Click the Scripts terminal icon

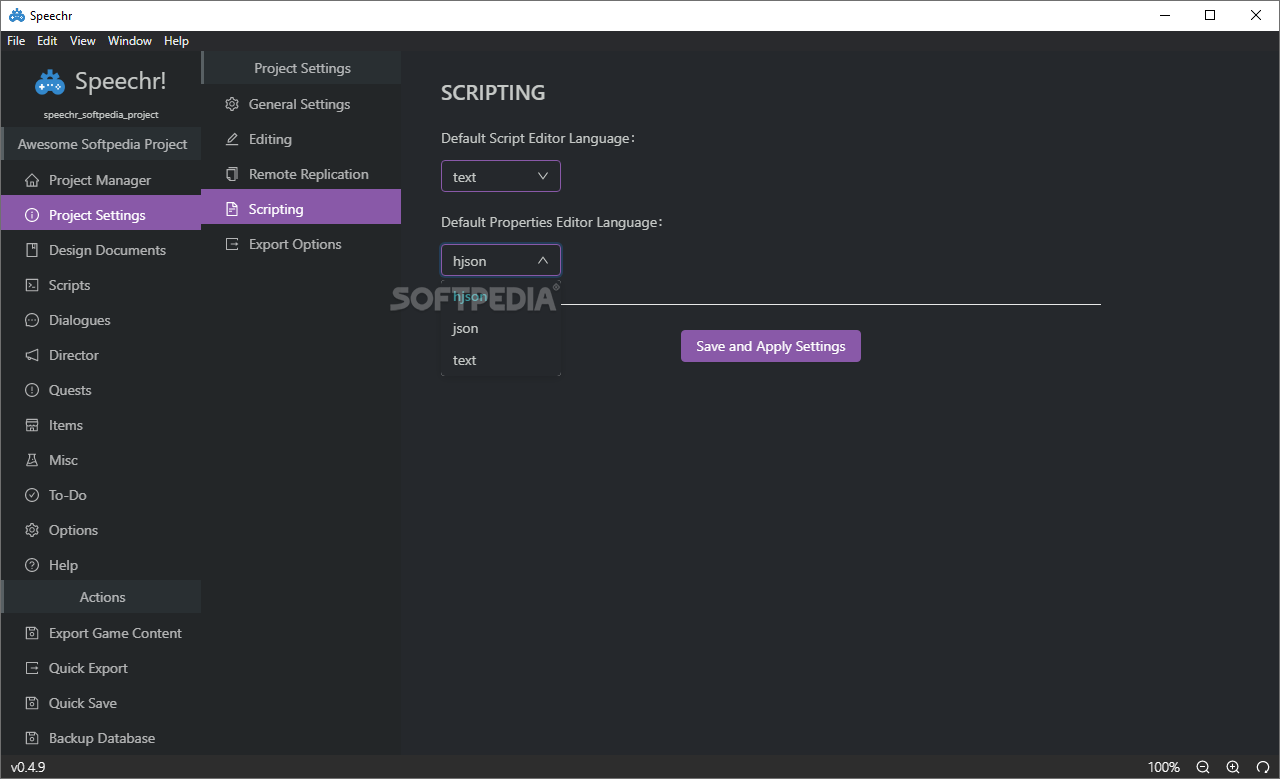point(31,285)
